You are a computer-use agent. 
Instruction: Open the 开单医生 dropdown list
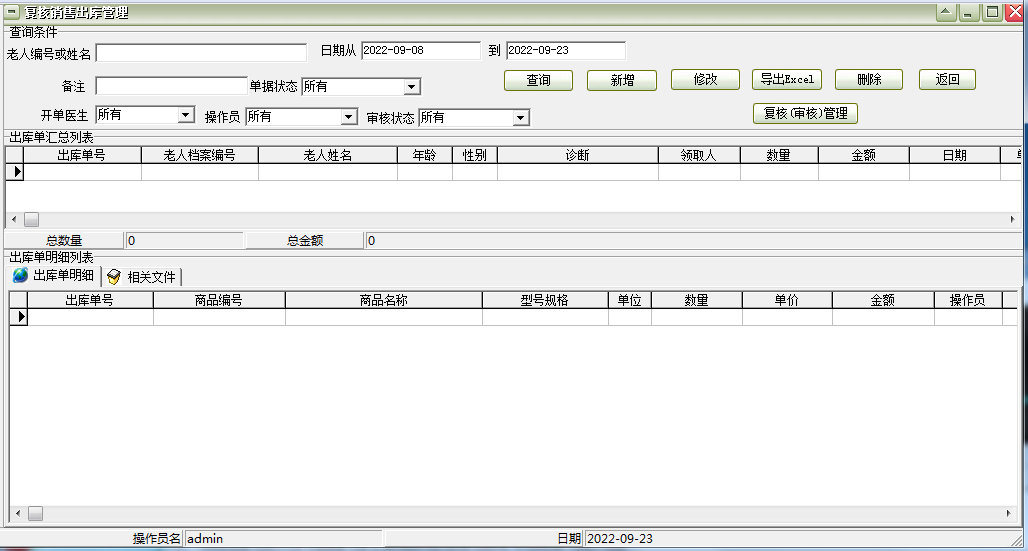pos(185,116)
